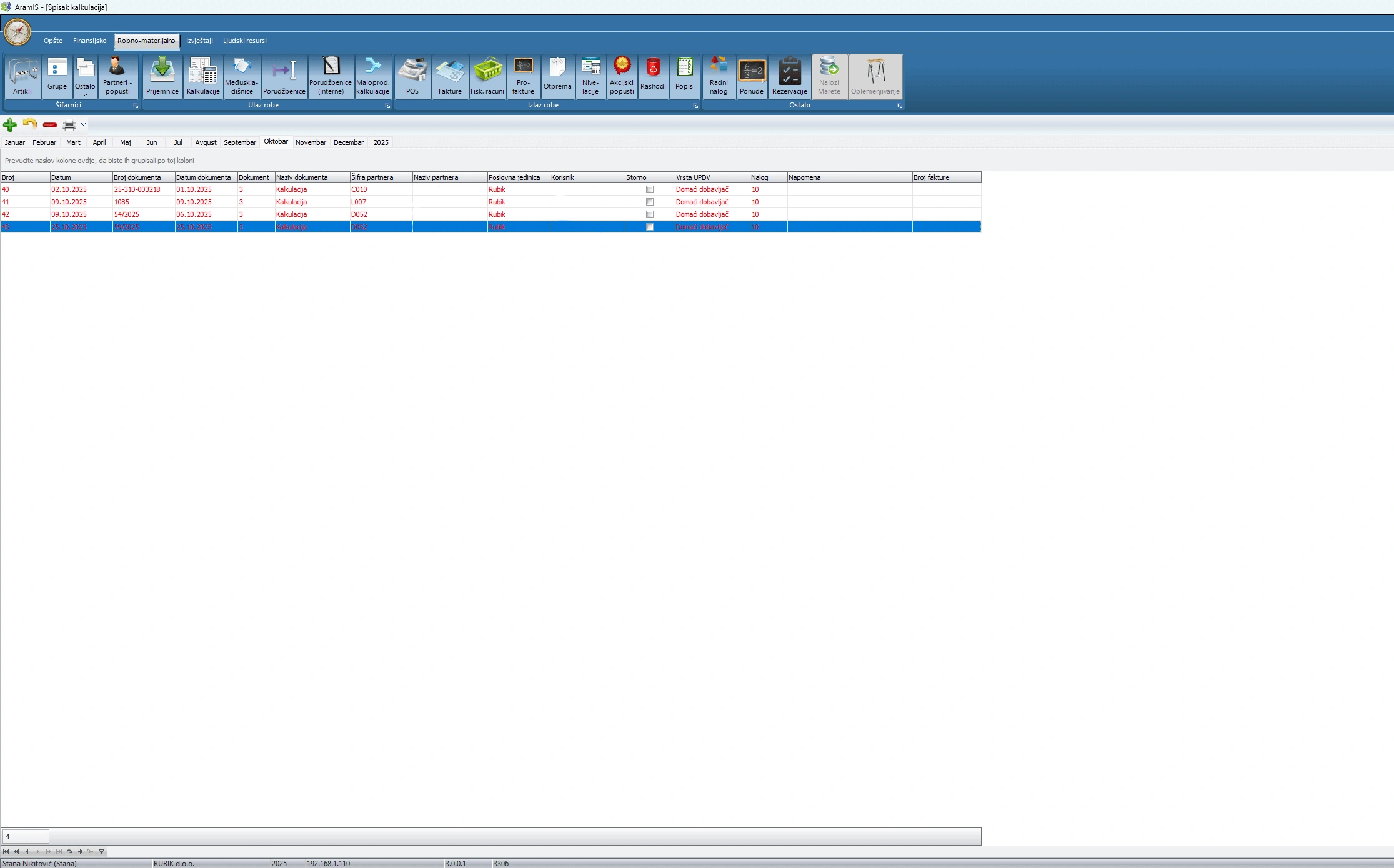This screenshot has width=1394, height=868.
Task: Switch to the Izvještaji ribbon tab
Action: (199, 41)
